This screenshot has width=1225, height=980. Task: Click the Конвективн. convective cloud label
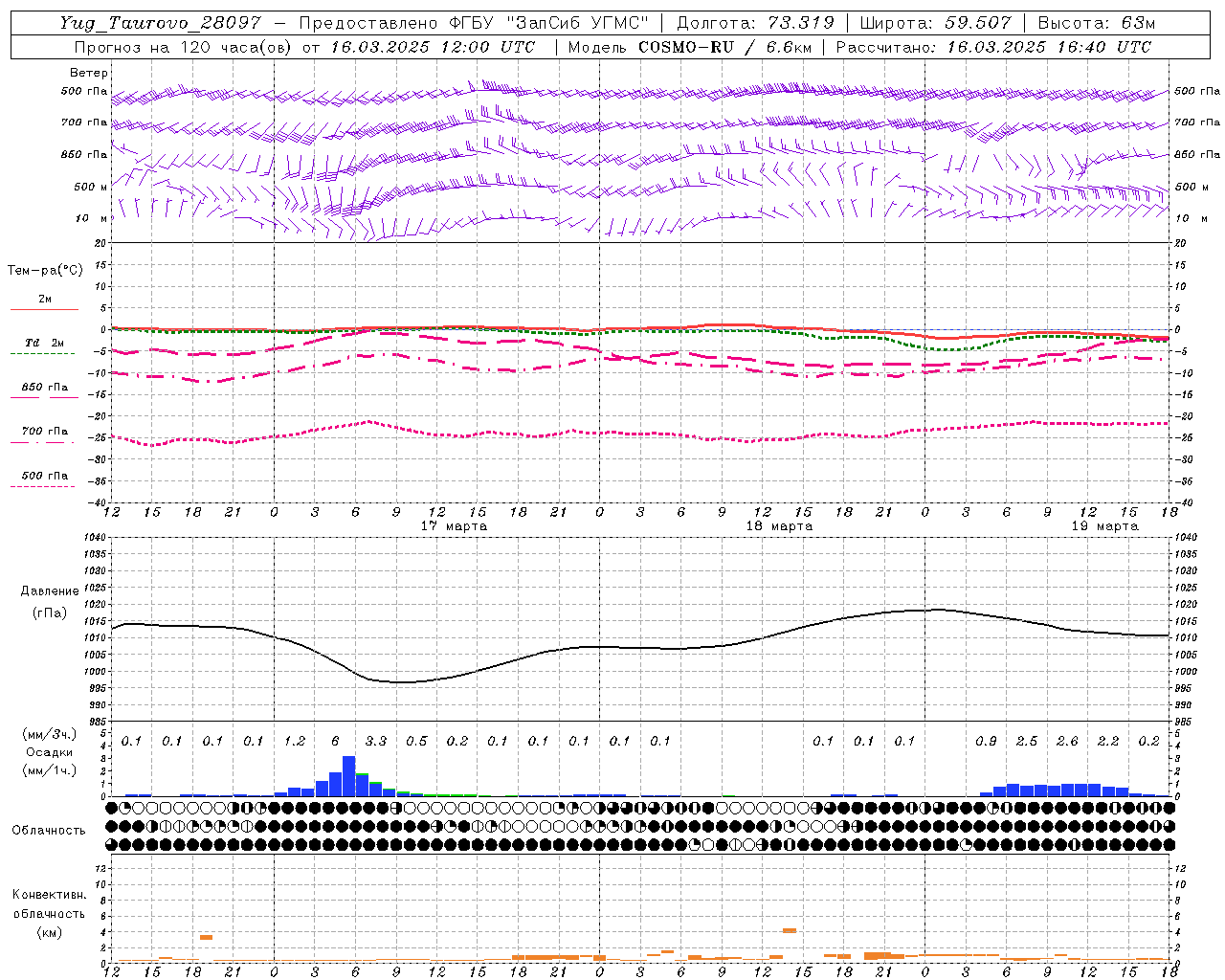[x=49, y=896]
